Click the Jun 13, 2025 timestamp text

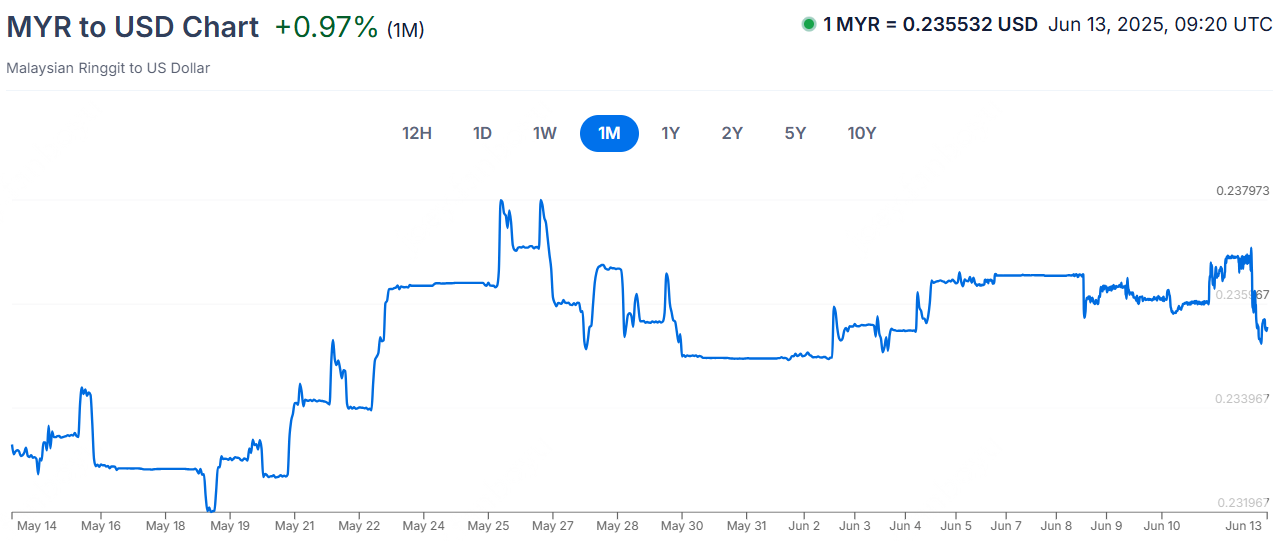1160,25
